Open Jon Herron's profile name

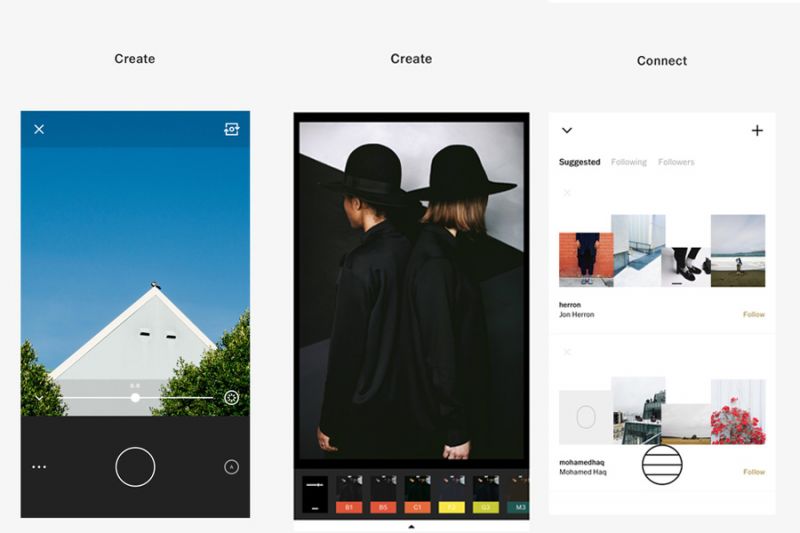point(577,315)
